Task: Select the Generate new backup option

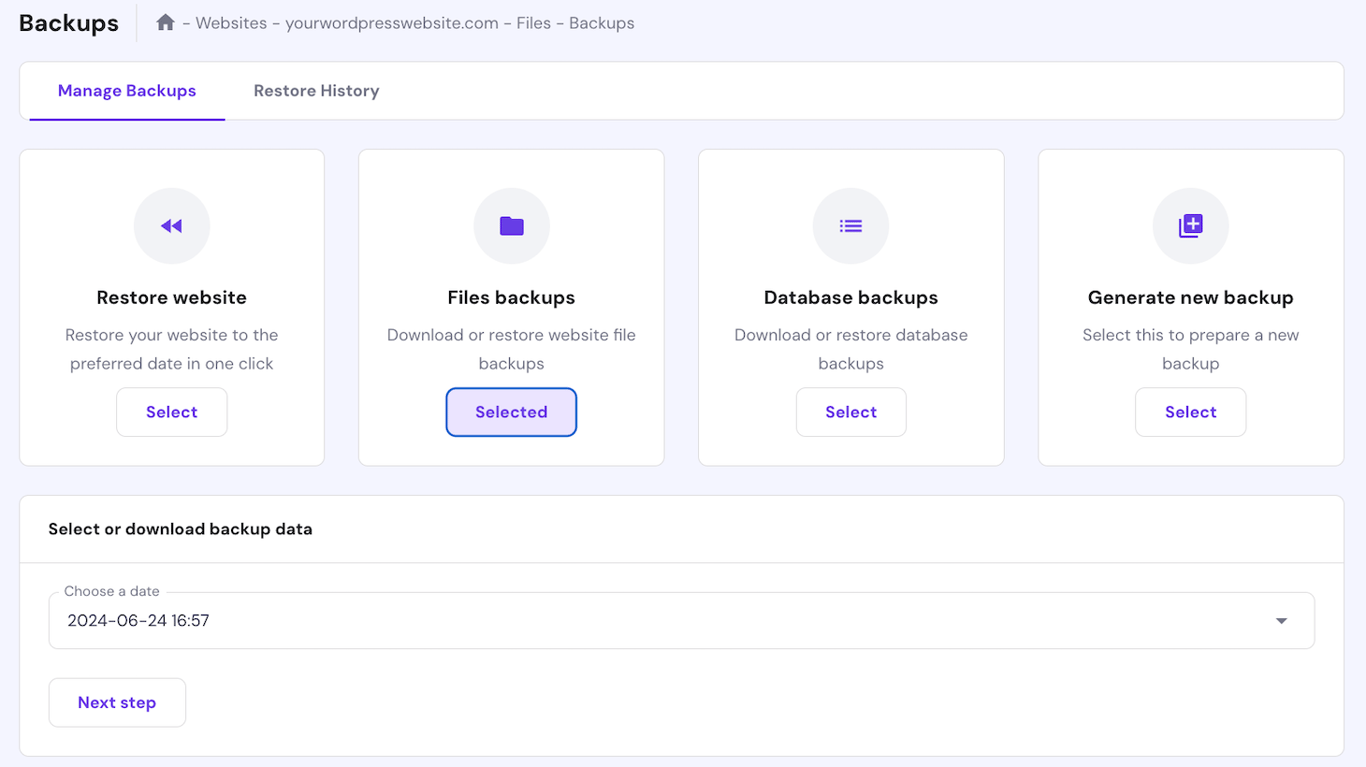Action: (x=1190, y=411)
